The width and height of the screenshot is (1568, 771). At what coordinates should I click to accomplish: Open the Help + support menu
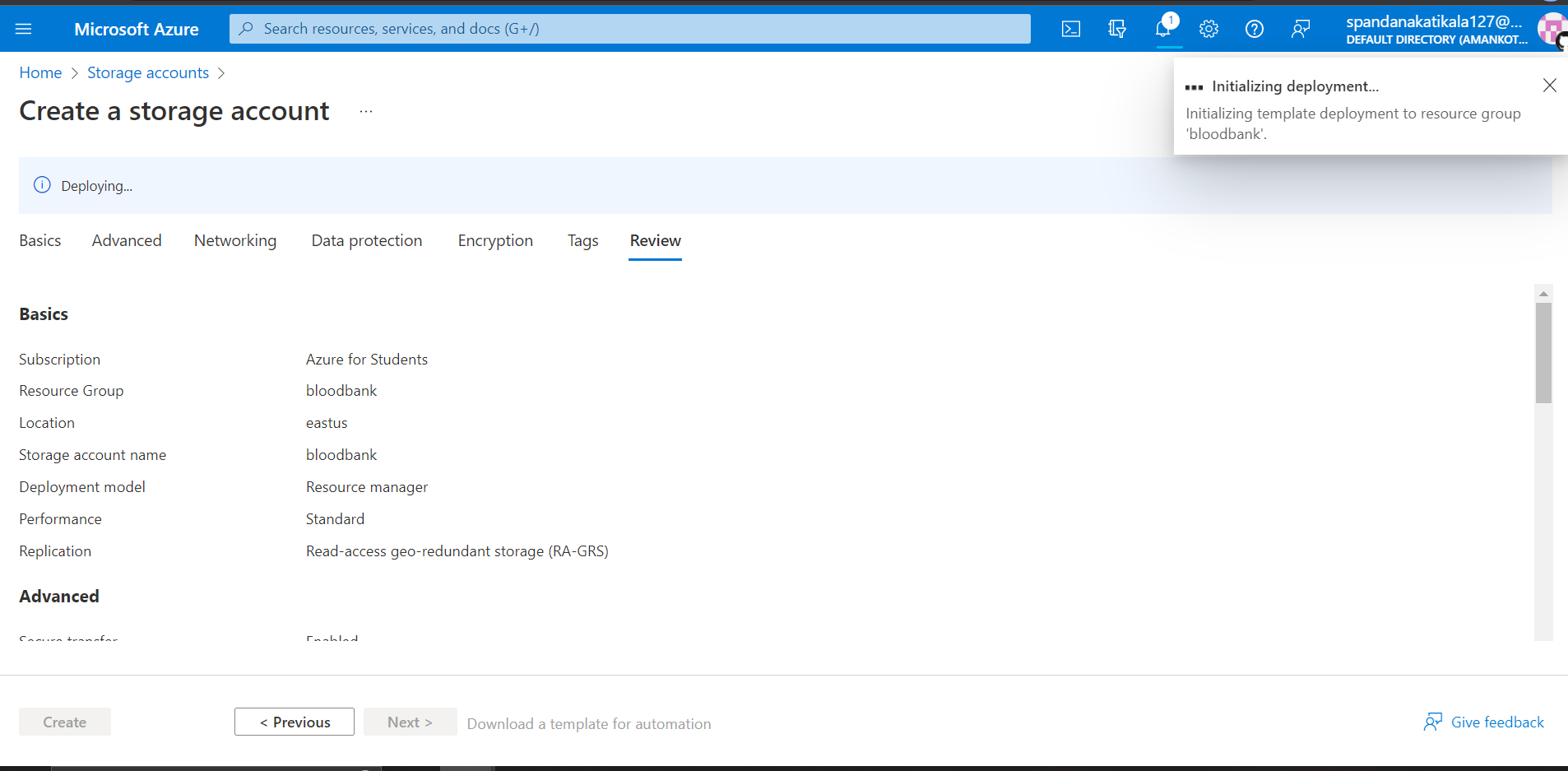pos(1254,28)
